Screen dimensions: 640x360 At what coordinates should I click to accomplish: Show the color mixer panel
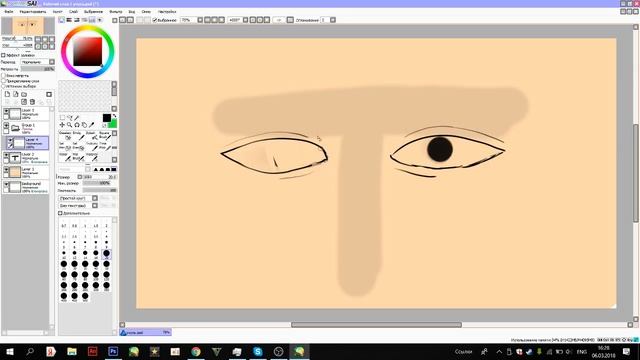click(84, 20)
